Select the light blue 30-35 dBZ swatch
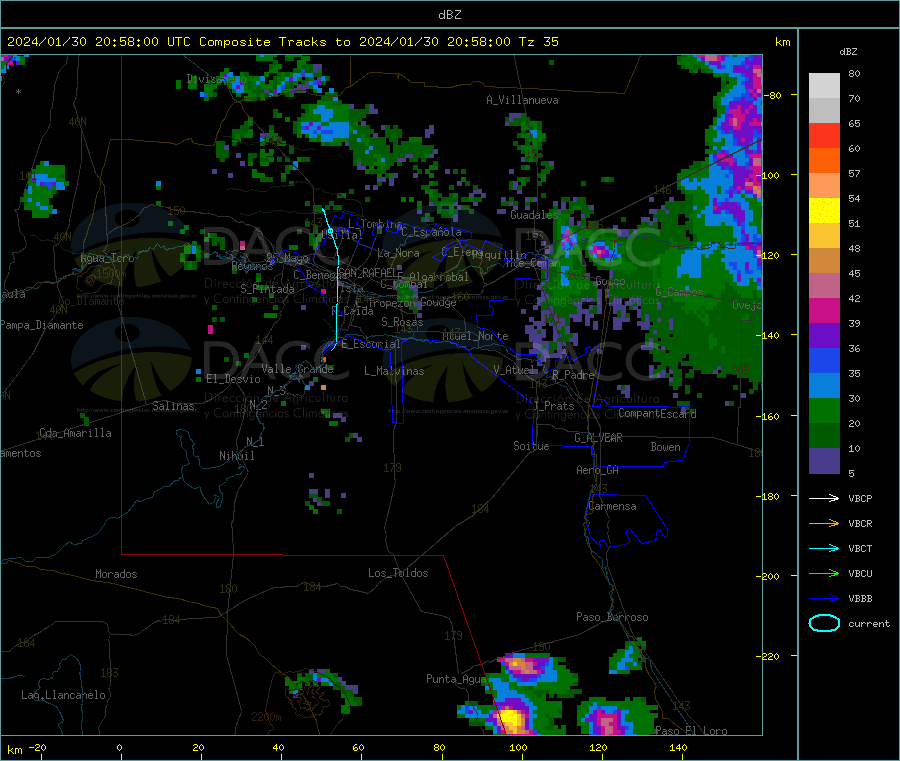Image resolution: width=900 pixels, height=761 pixels. point(824,386)
